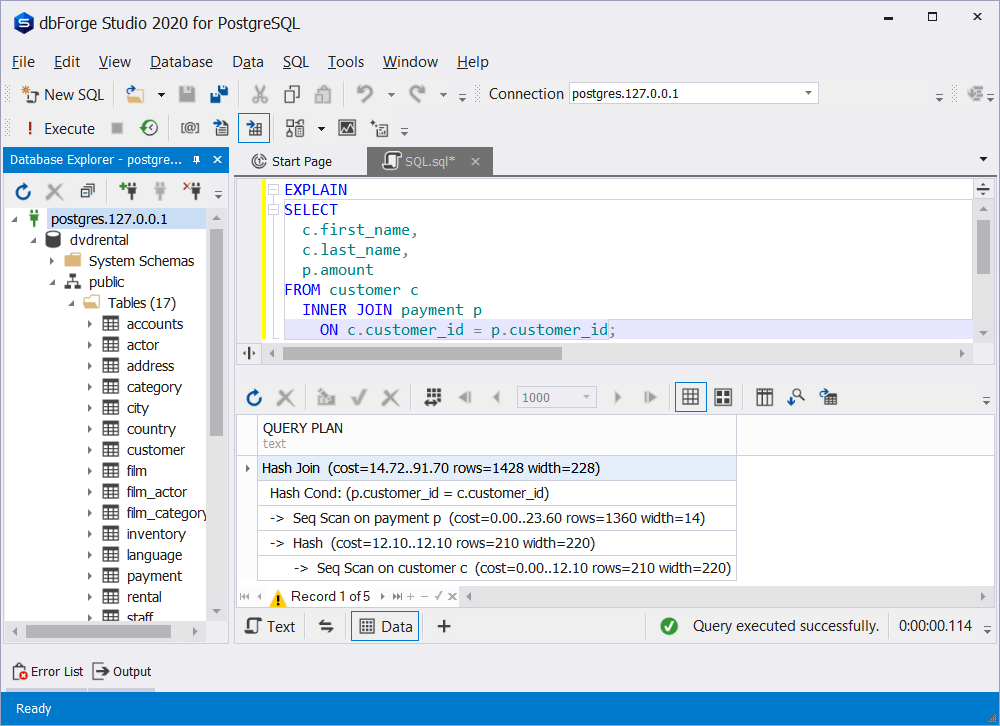
Task: Pin the Database Explorer panel
Action: pyautogui.click(x=196, y=159)
